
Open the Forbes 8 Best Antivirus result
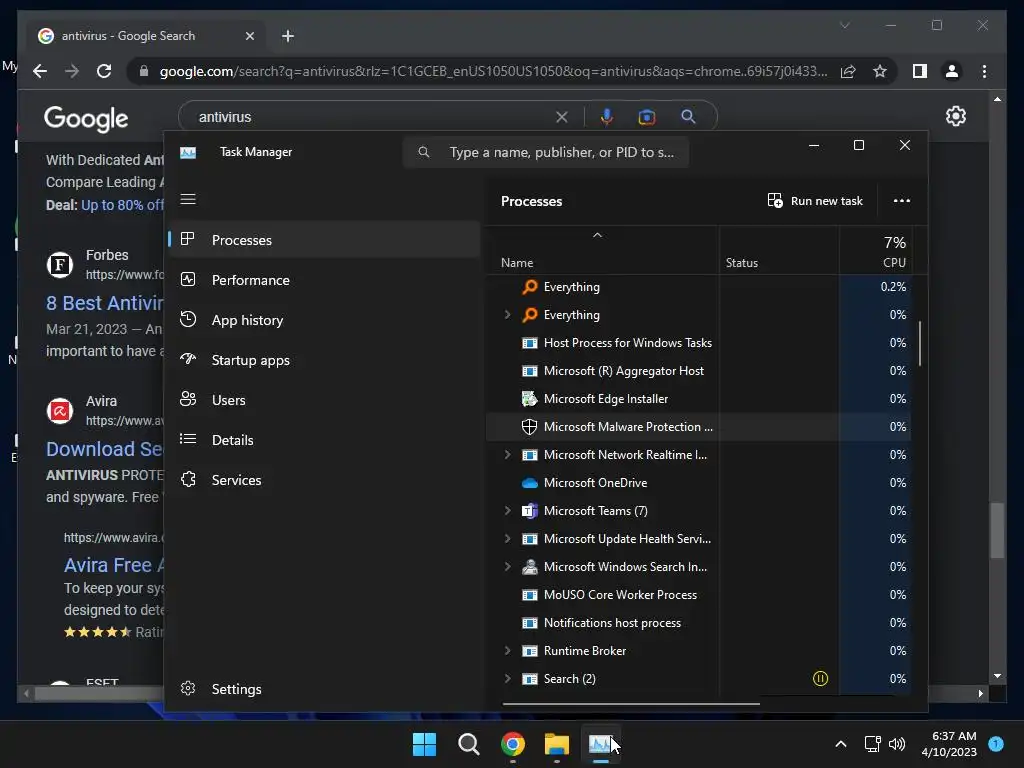(104, 303)
